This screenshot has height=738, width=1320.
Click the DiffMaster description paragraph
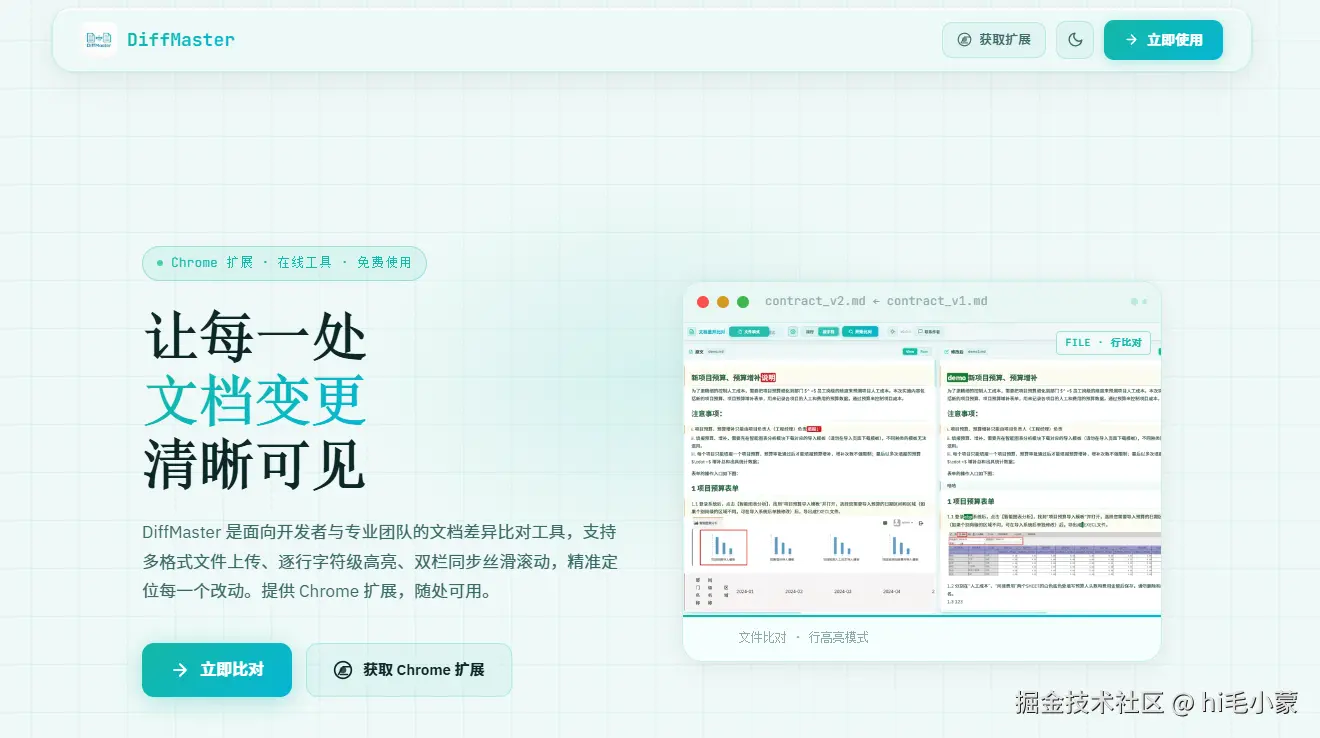(380, 561)
